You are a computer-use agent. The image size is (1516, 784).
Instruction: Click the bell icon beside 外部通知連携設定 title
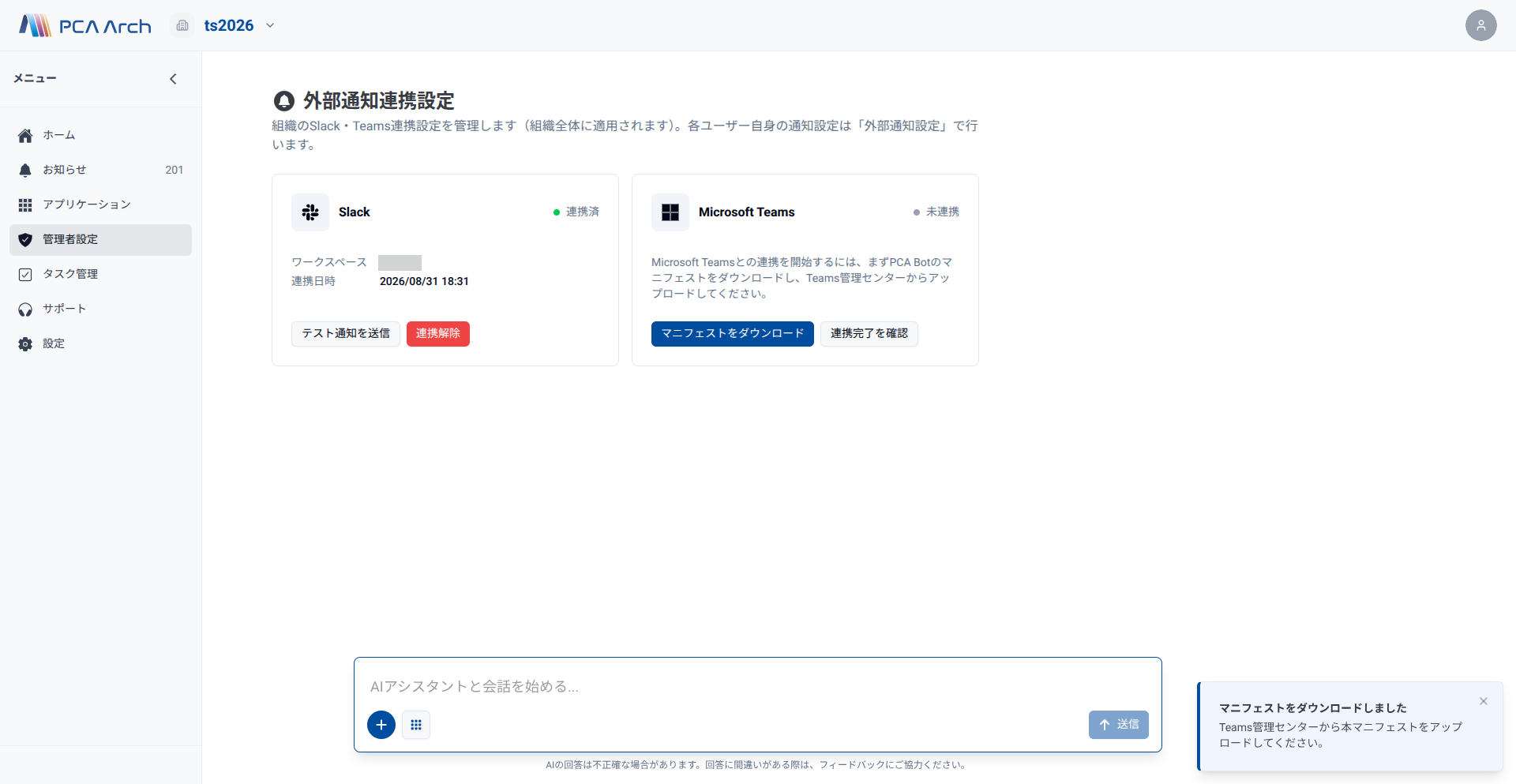(283, 101)
